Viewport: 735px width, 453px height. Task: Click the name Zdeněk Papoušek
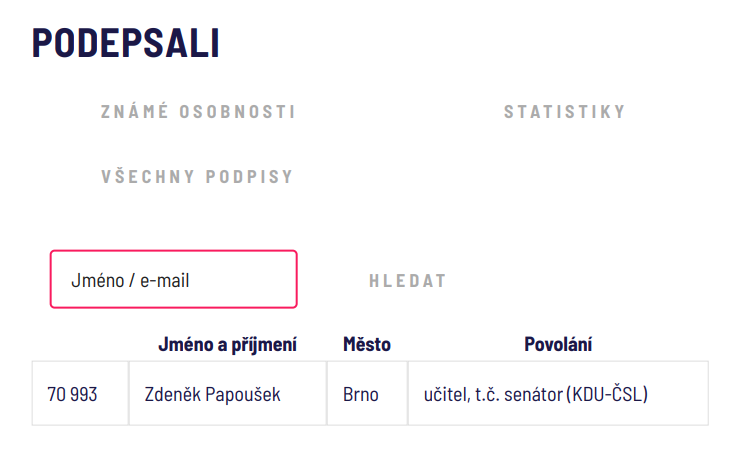[x=212, y=394]
